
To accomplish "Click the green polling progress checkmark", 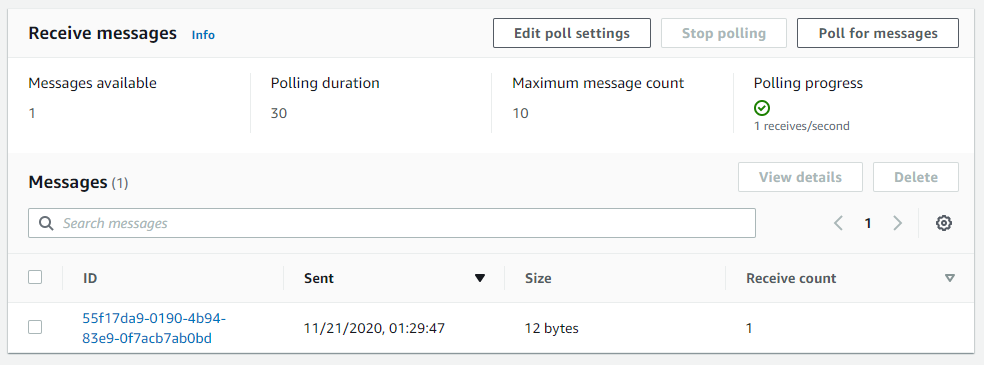I will (x=761, y=108).
